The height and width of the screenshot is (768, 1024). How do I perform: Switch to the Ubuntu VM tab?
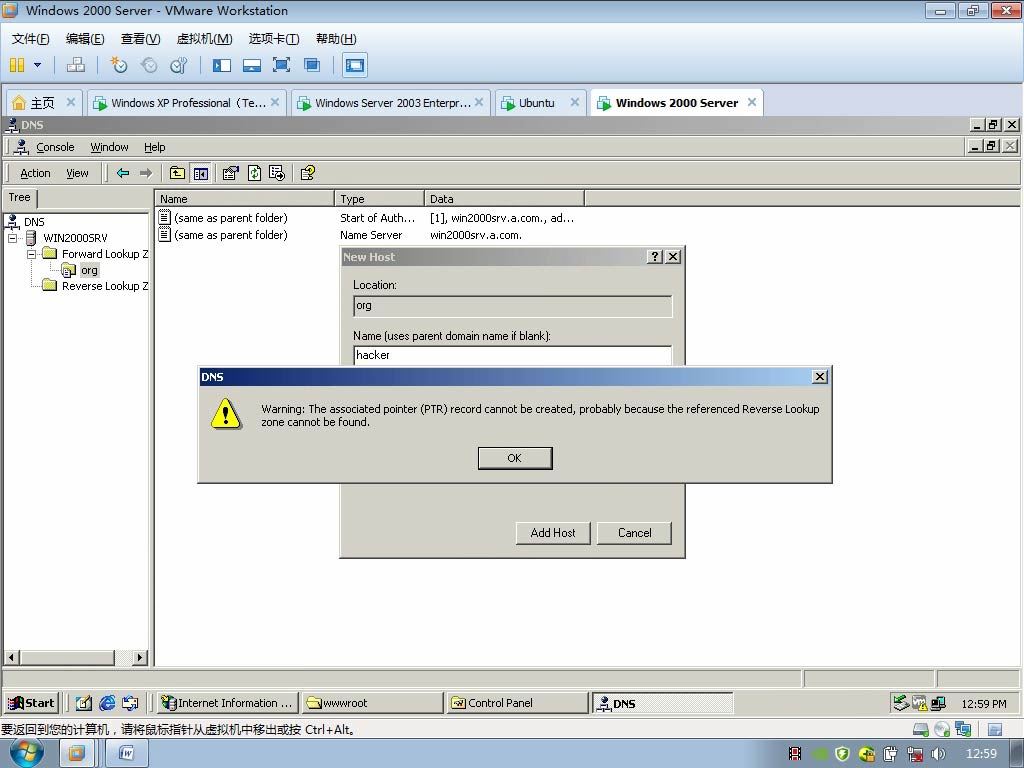(x=536, y=103)
